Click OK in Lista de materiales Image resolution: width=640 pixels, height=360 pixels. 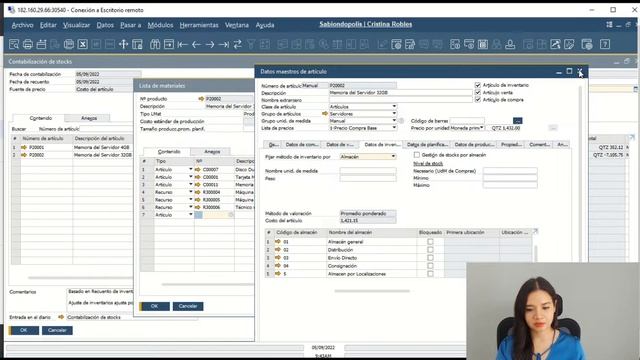point(154,306)
